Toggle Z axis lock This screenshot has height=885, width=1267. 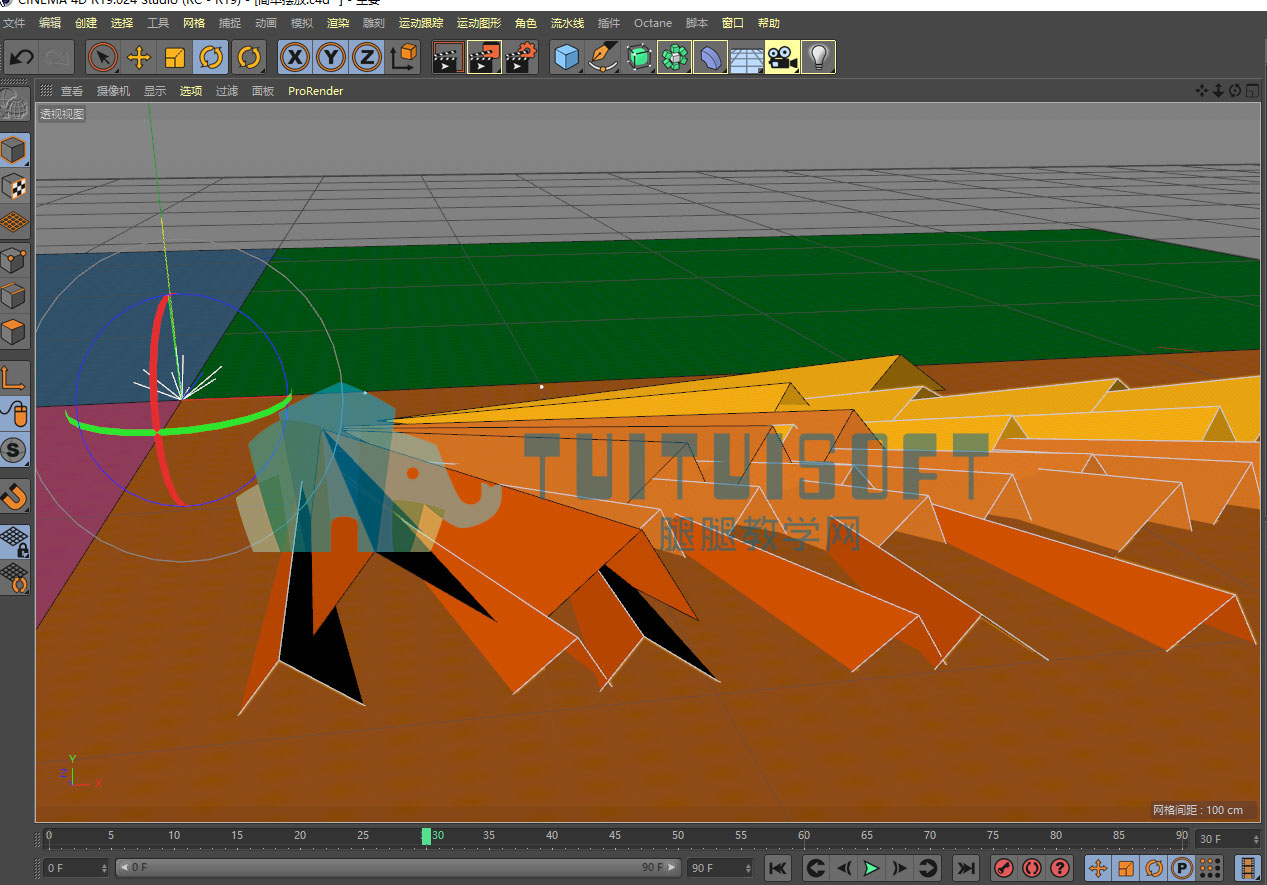[367, 58]
